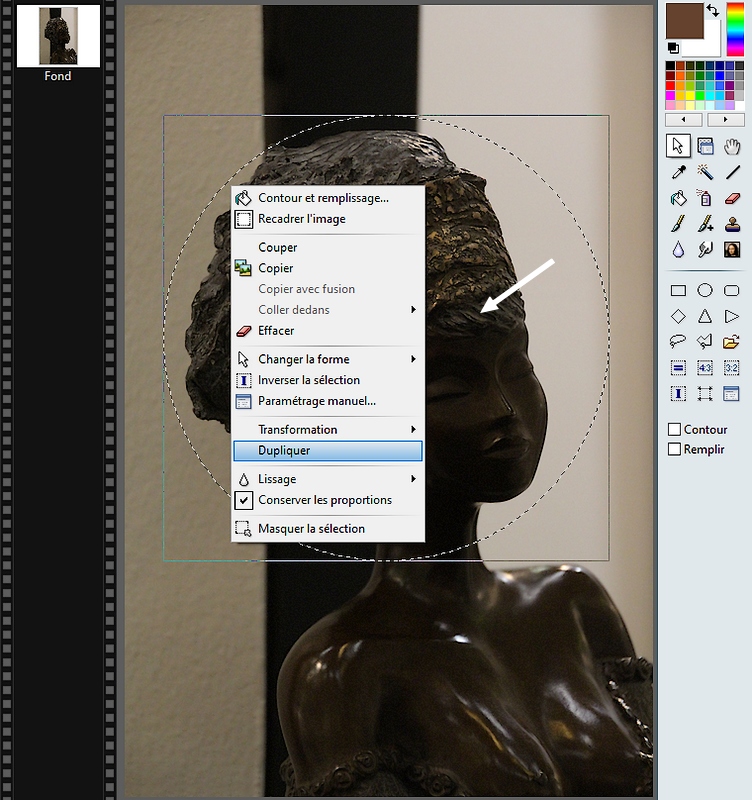Set selection ratio to 4:3
The image size is (752, 800).
coord(705,367)
